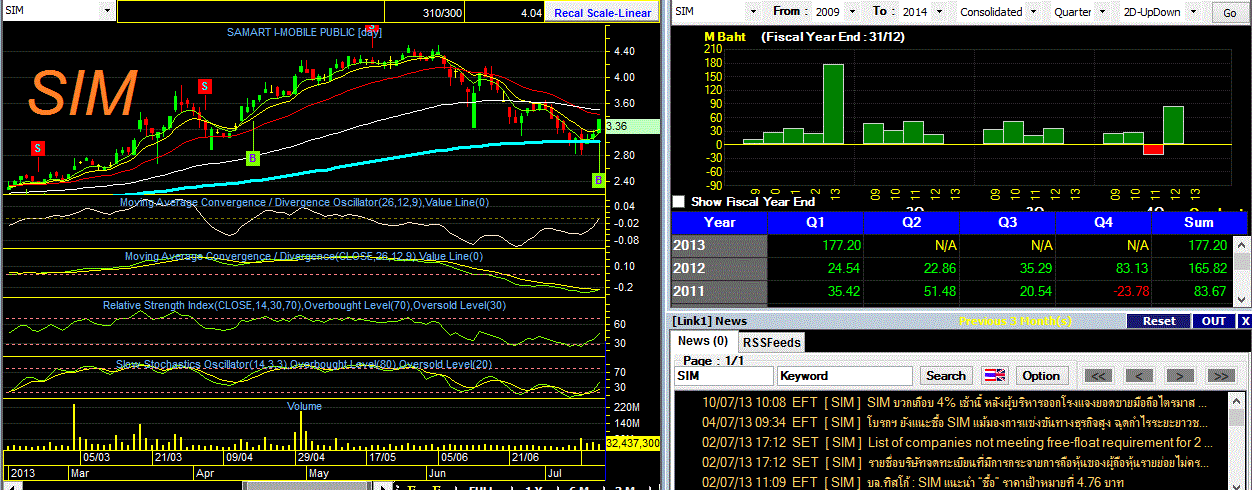Switch to the RSSFeeds tab
The image size is (1252, 490).
(x=773, y=342)
